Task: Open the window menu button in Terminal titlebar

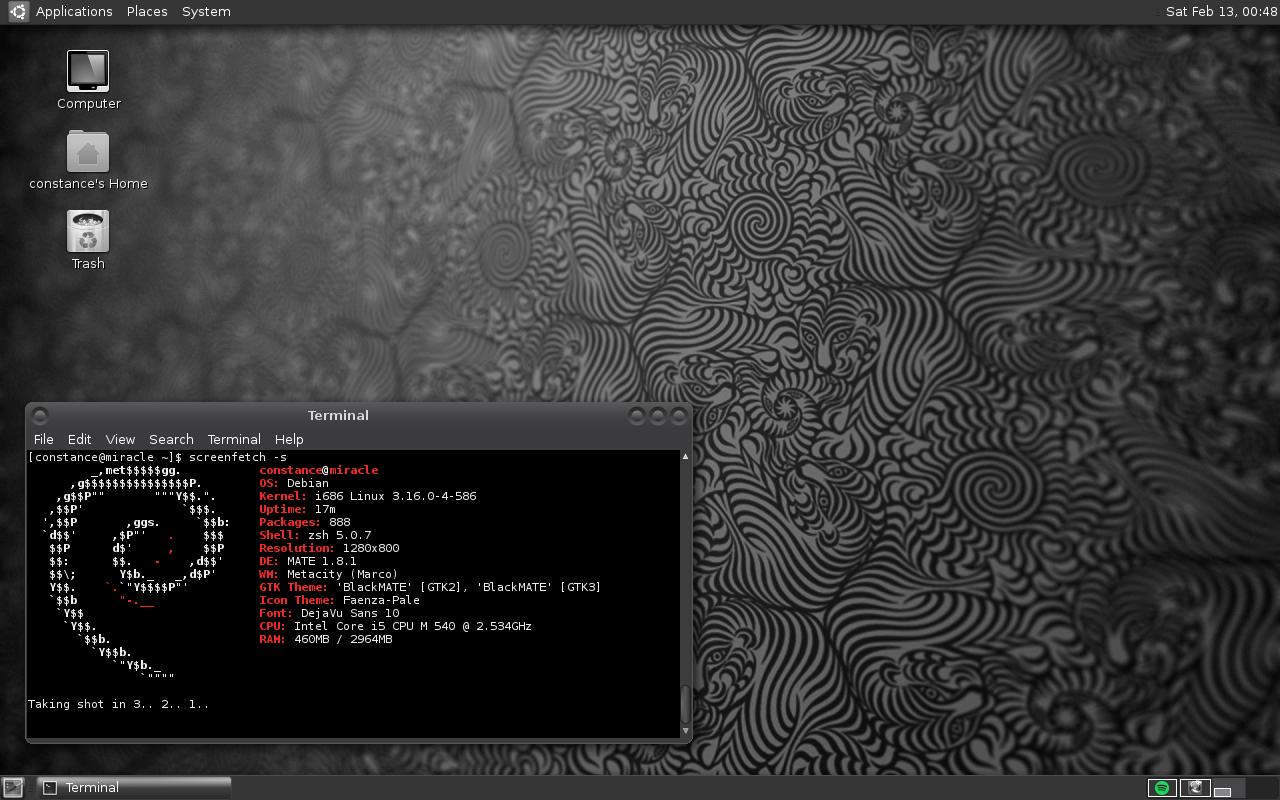Action: (x=40, y=416)
